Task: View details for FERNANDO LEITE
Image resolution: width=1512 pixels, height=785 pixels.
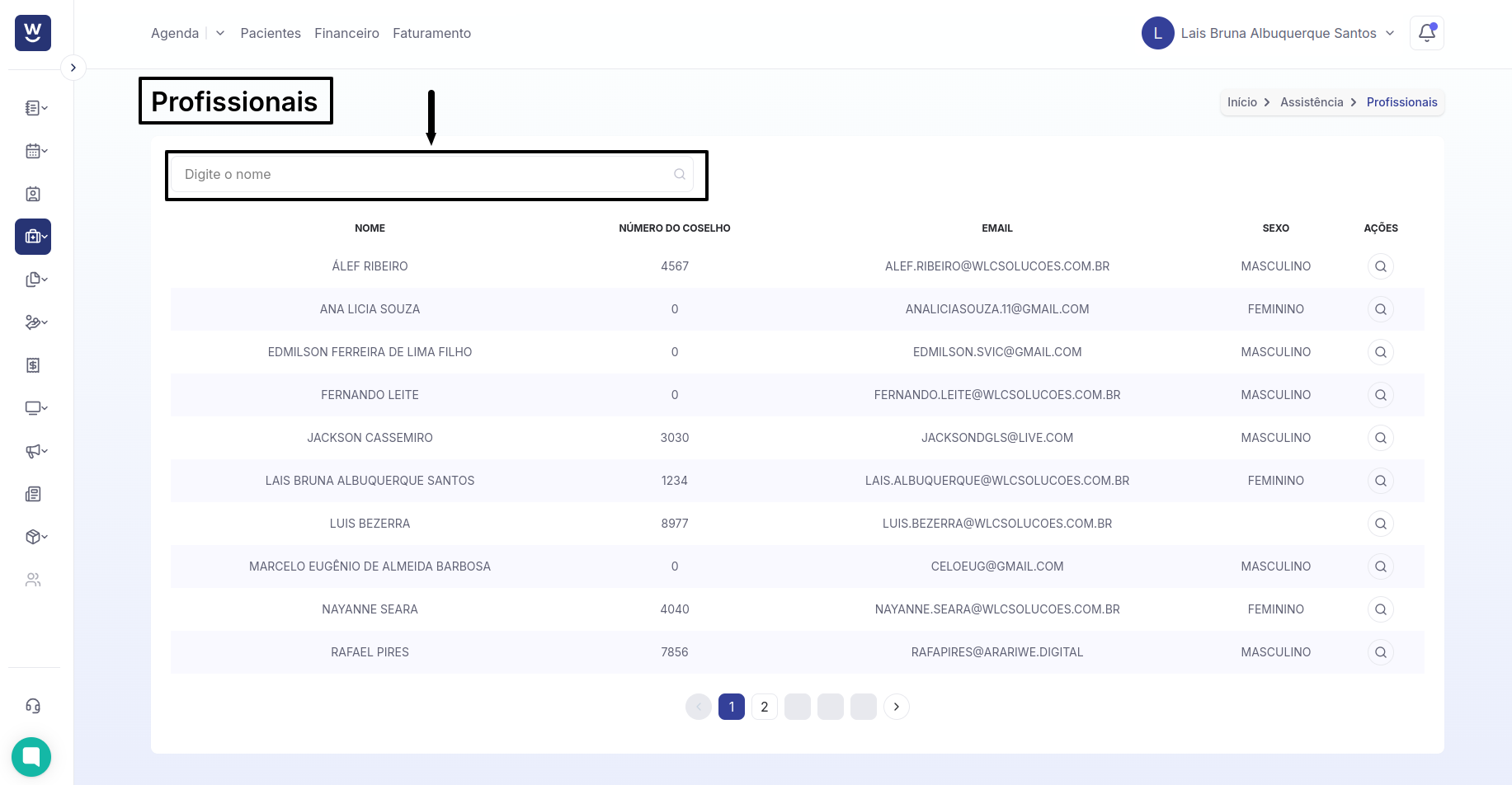Action: coord(1381,395)
